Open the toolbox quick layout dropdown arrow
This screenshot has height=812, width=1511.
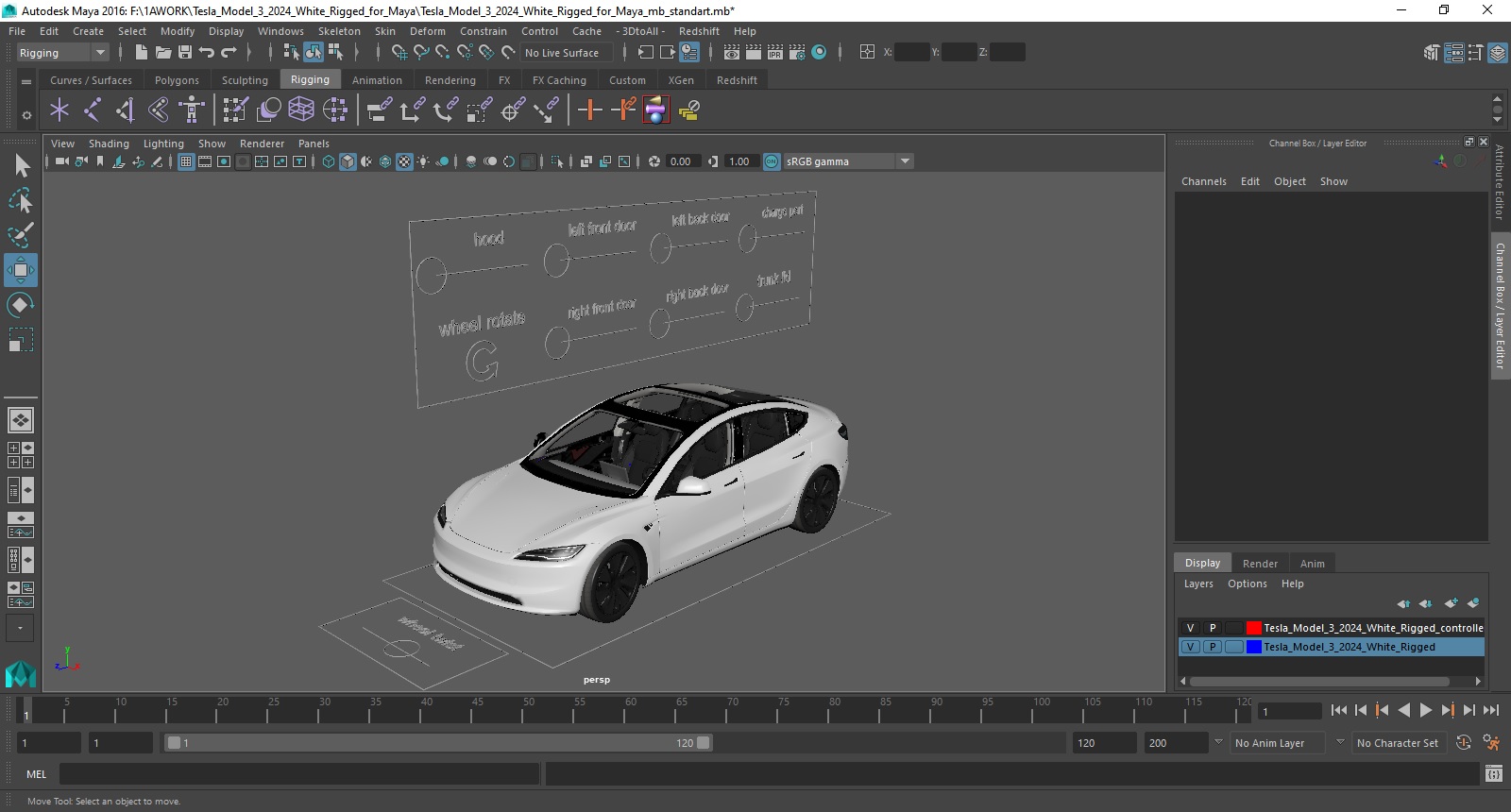20,628
